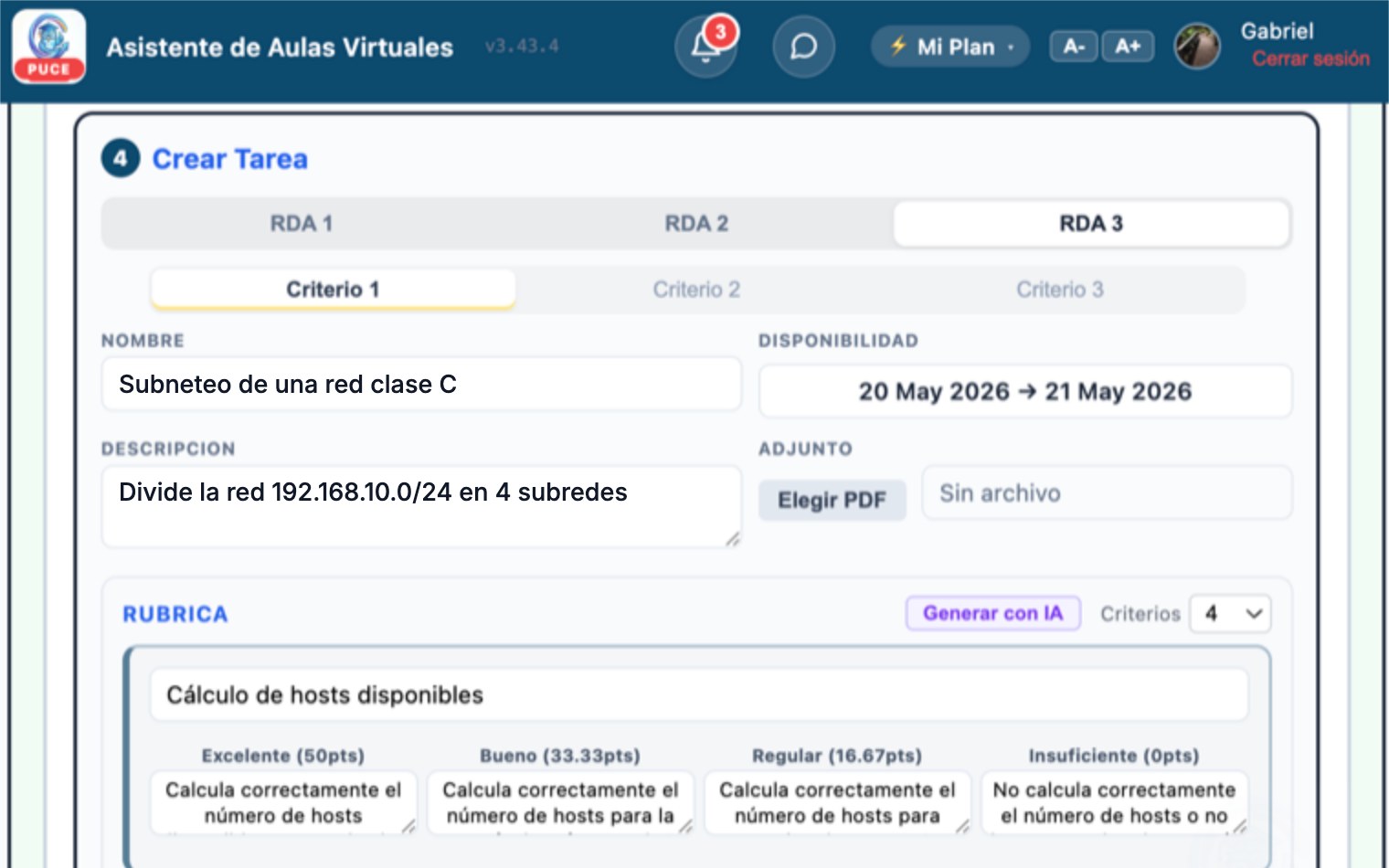Click Cerrar sesión link

1310,58
